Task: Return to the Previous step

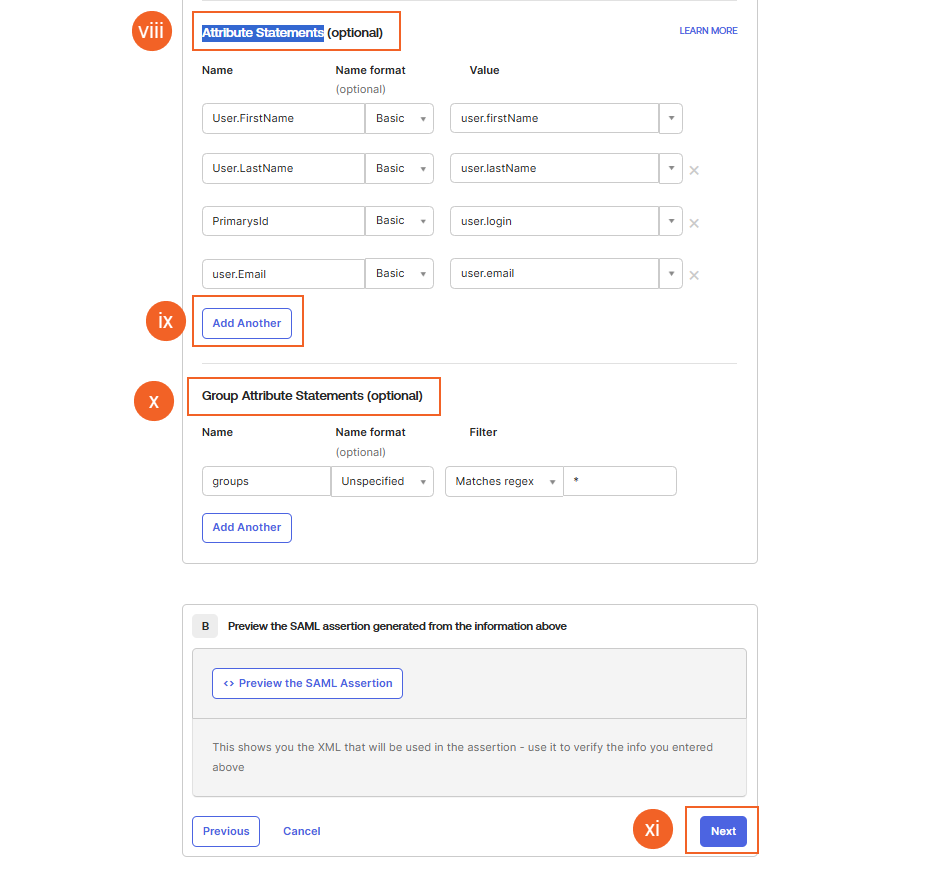Action: coord(226,831)
